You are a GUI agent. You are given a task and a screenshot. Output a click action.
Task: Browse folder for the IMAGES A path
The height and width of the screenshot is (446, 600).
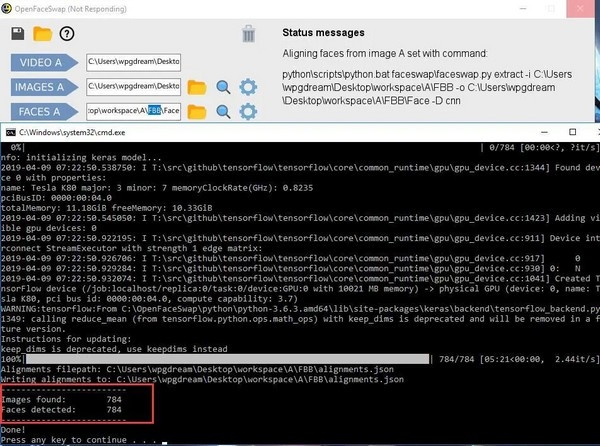click(x=197, y=87)
